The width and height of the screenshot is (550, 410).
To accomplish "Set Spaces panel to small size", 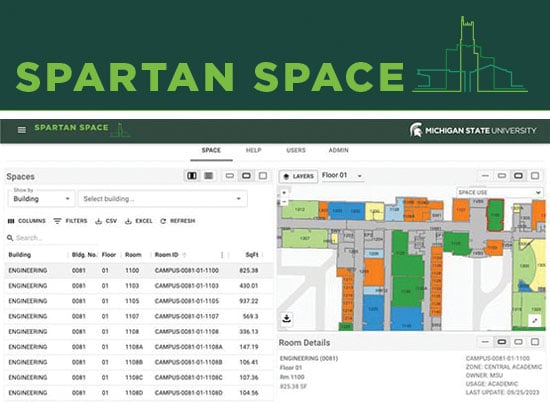I will tap(229, 176).
